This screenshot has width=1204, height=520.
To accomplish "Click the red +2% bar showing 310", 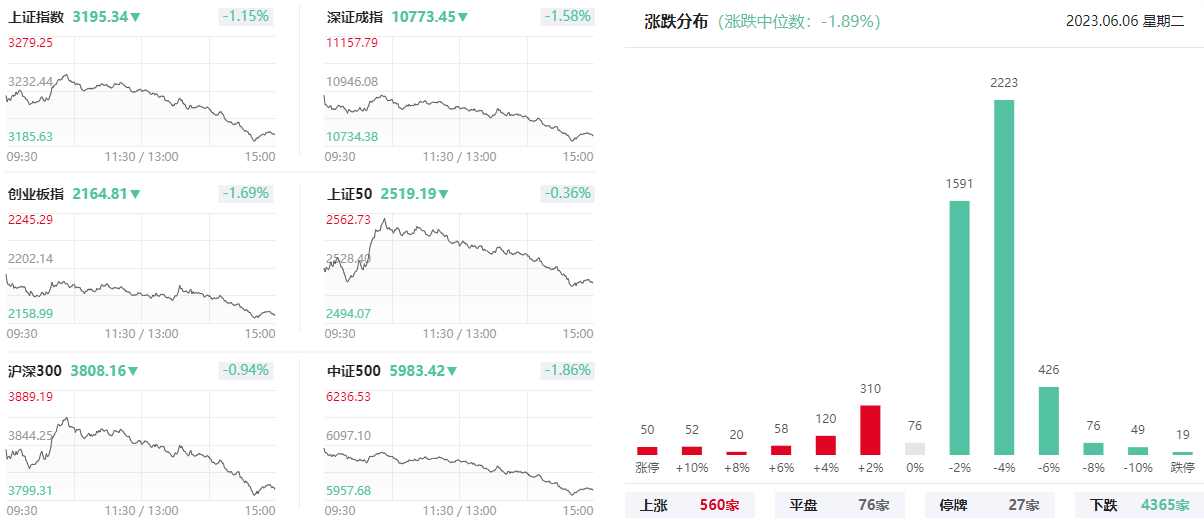I will coord(870,430).
